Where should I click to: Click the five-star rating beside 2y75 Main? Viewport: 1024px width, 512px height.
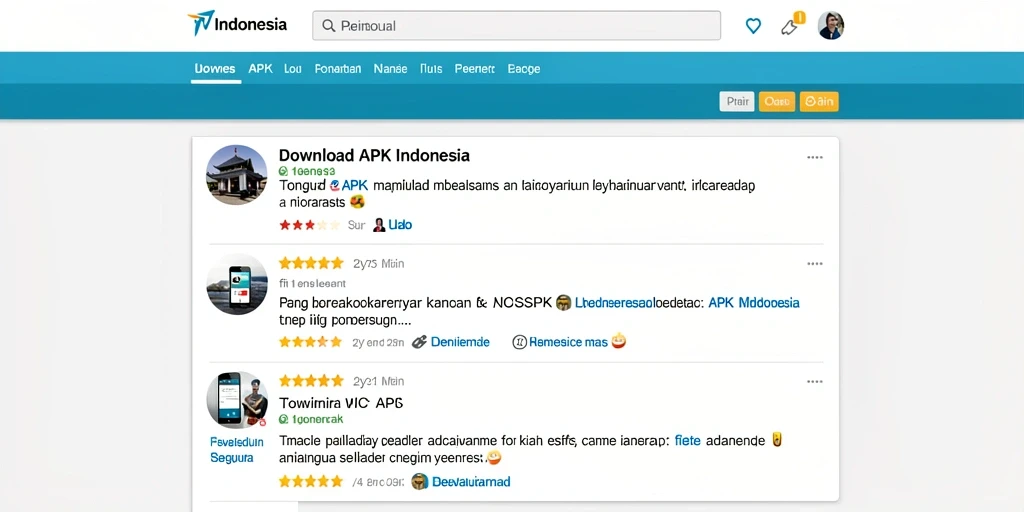[x=311, y=263]
